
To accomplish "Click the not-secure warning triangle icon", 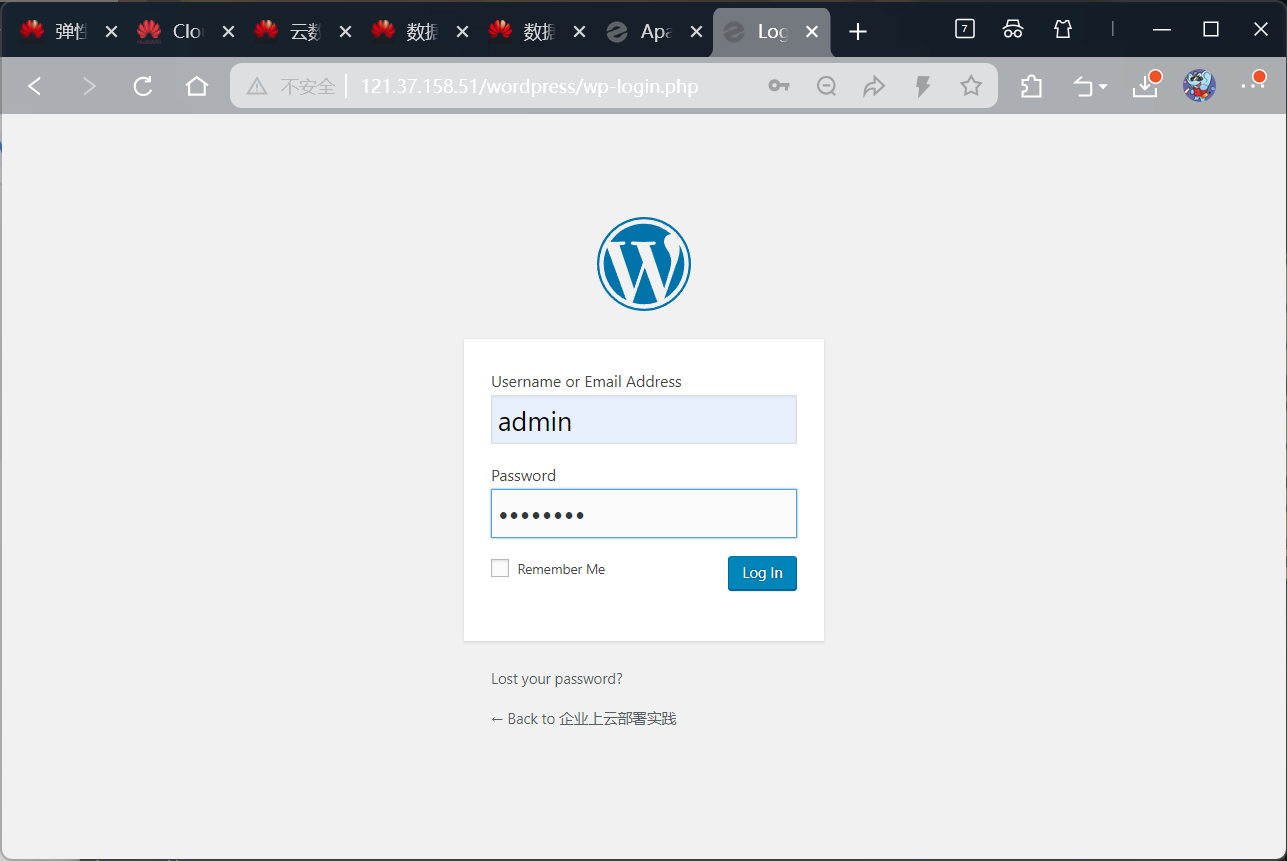I will [257, 87].
